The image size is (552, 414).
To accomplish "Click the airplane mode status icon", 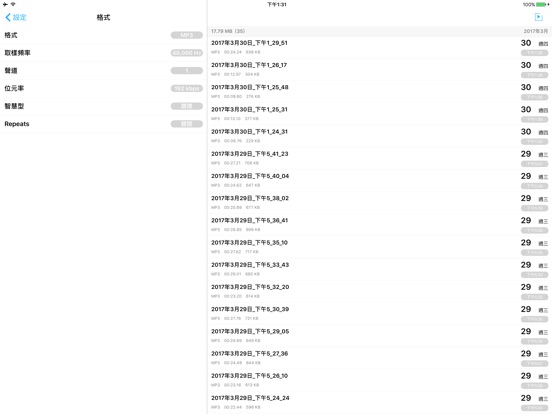I will pos(5,5).
